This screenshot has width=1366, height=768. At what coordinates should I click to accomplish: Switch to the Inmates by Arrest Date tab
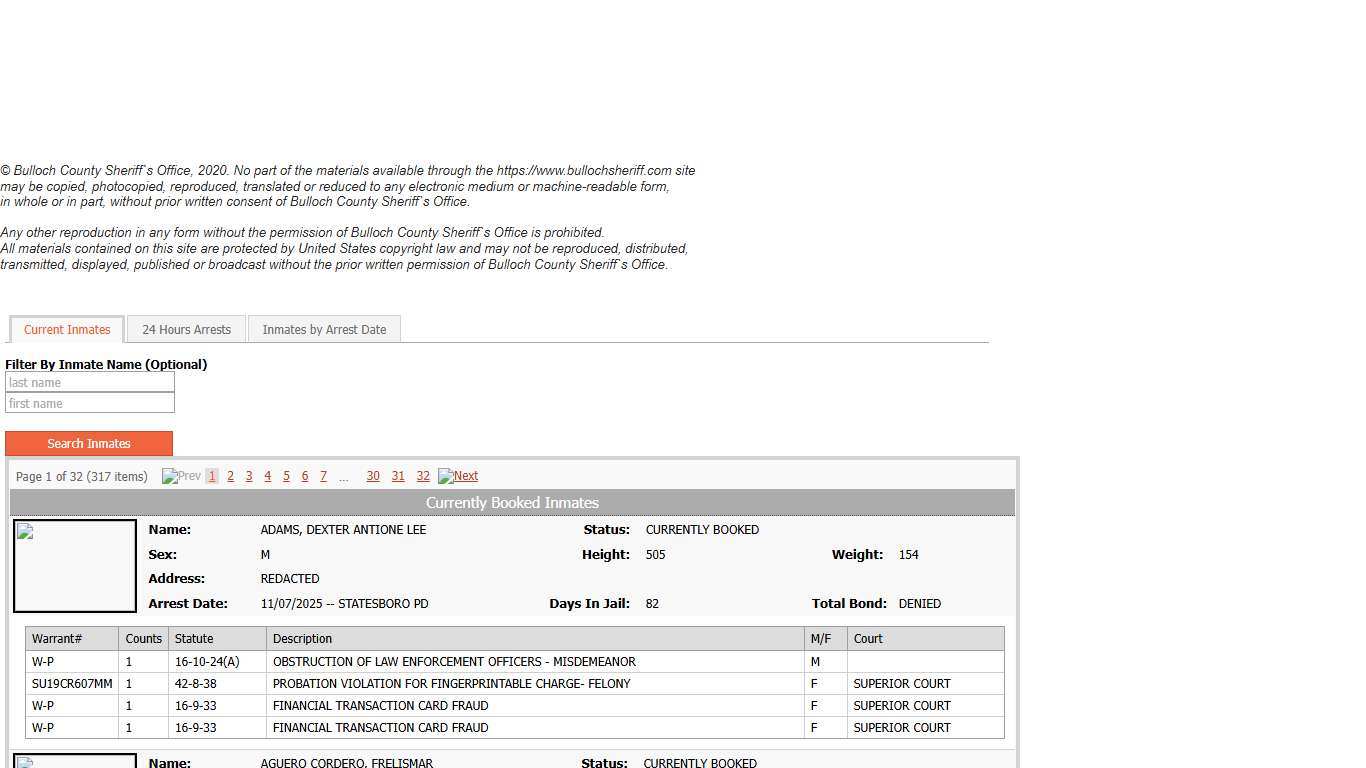(324, 329)
